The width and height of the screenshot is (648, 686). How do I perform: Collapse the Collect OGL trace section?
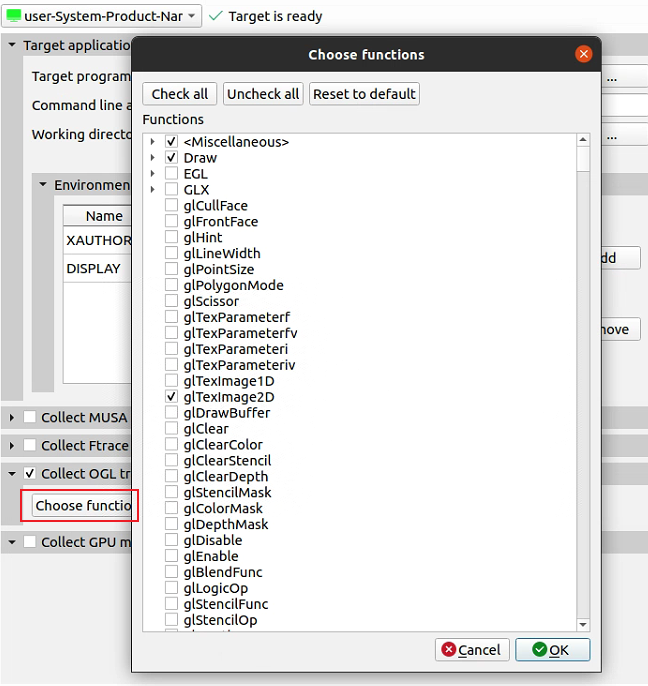click(12, 473)
